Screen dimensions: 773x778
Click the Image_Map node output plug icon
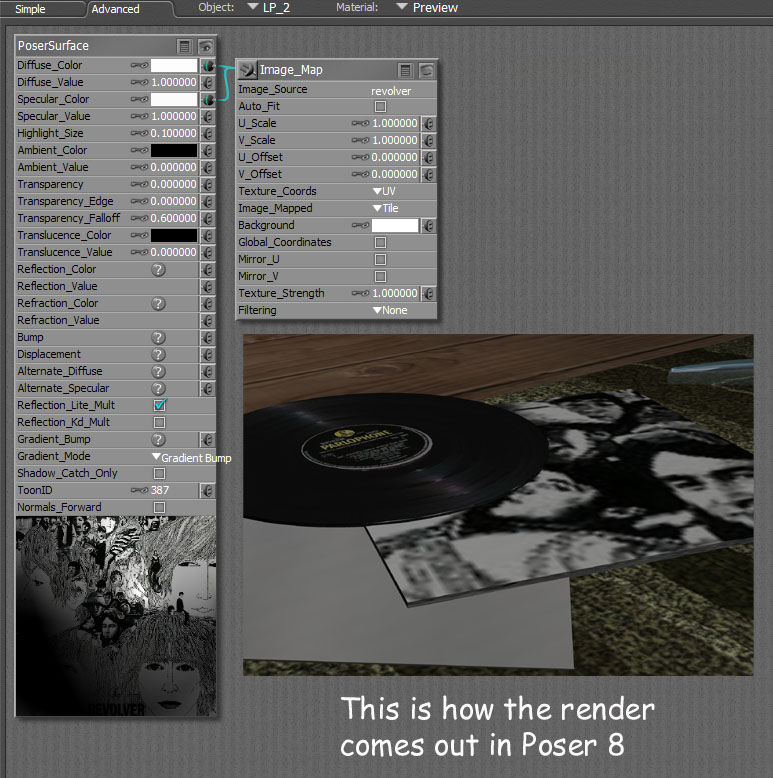coord(248,70)
